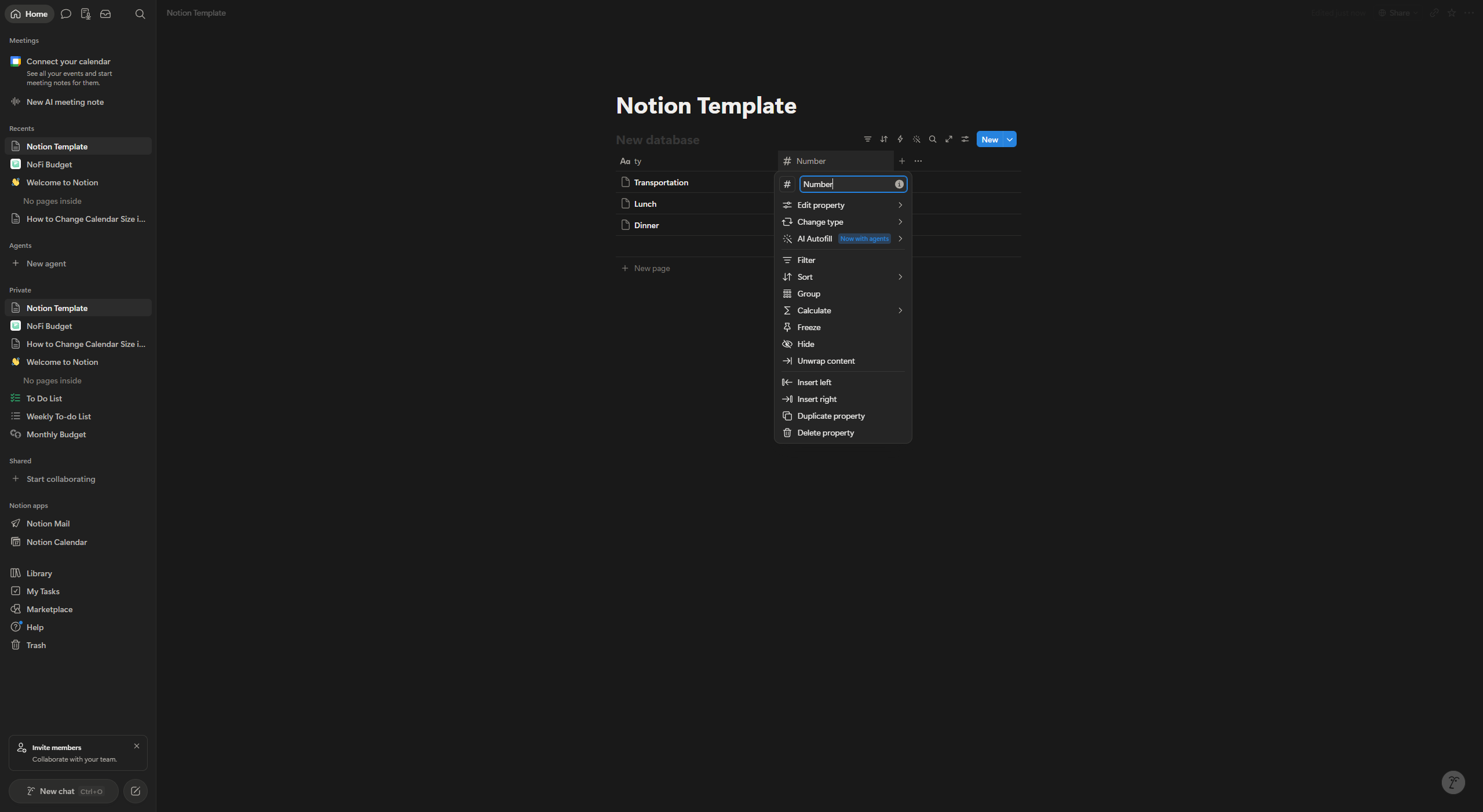Toggle Unwrap content for the column

(843, 361)
